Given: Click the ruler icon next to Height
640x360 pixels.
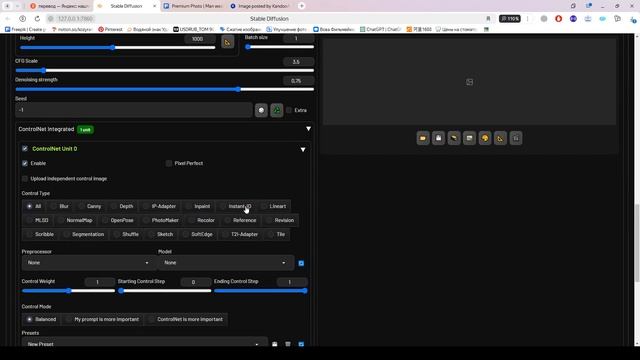Looking at the screenshot, I should (227, 42).
